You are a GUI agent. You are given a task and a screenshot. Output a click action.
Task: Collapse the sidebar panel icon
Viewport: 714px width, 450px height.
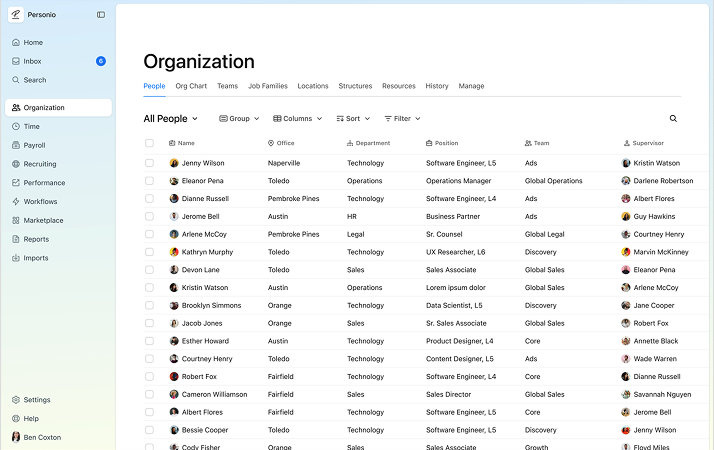point(101,15)
